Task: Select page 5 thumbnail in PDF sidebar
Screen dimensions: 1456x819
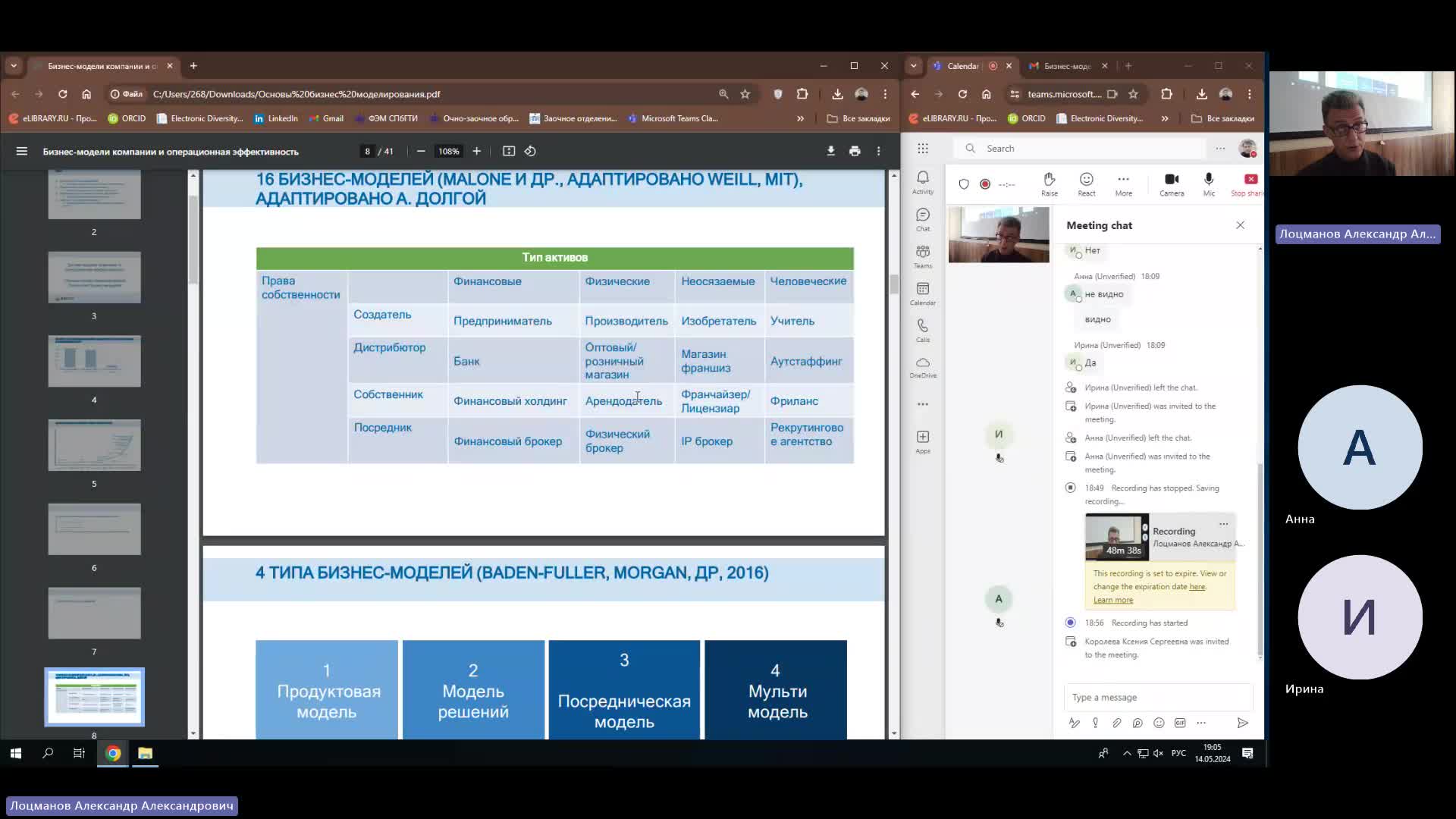Action: pos(94,445)
